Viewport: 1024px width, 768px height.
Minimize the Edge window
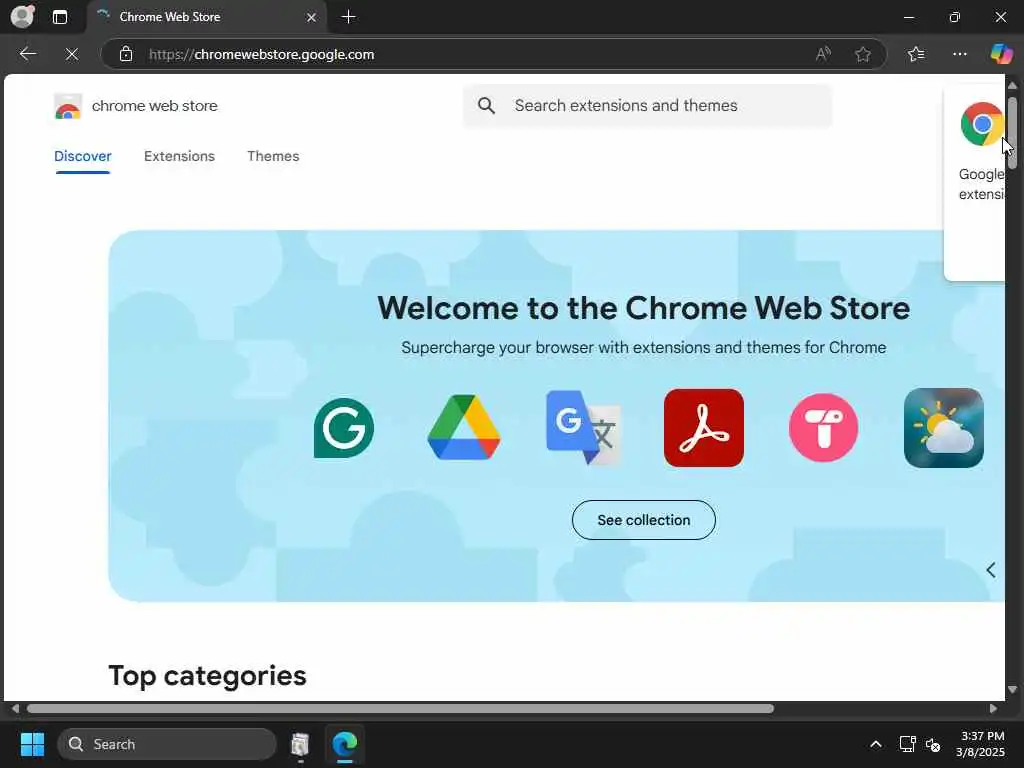(x=908, y=17)
